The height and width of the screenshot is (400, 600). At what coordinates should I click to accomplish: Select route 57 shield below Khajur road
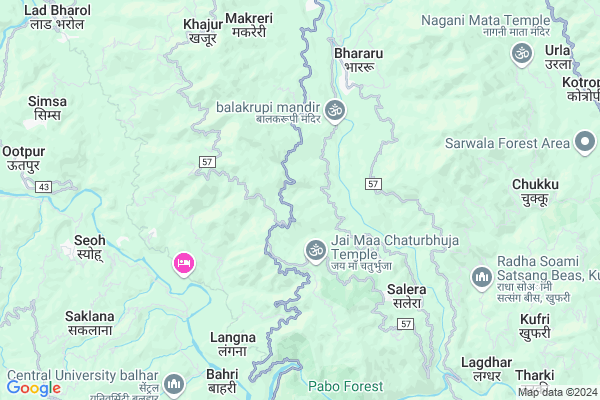click(x=207, y=162)
